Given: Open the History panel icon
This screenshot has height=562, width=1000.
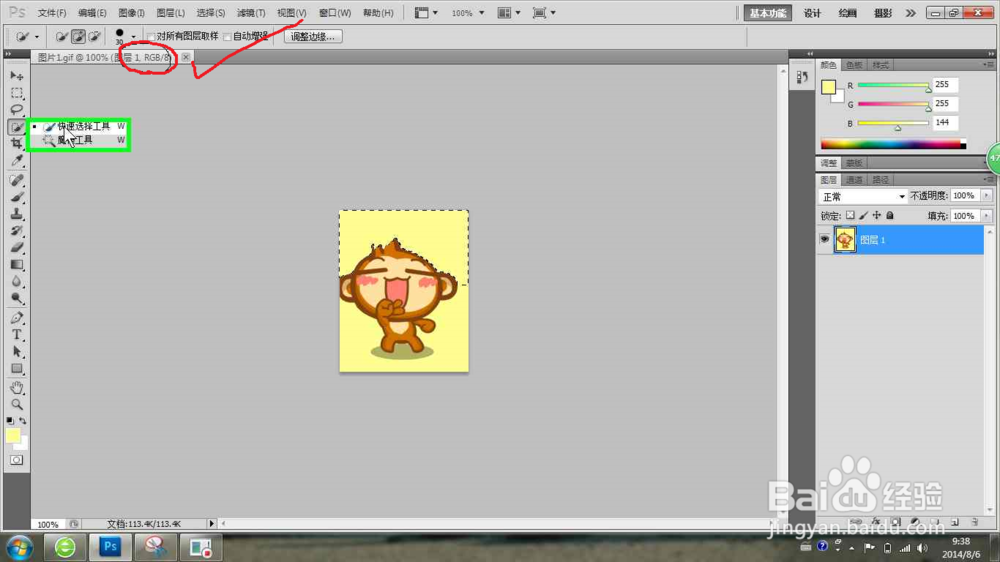Looking at the screenshot, I should pyautogui.click(x=802, y=77).
